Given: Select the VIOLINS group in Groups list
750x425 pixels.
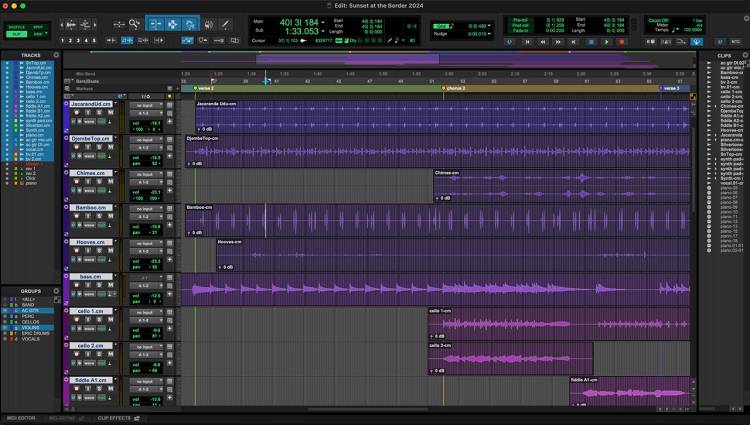Looking at the screenshot, I should pos(32,325).
